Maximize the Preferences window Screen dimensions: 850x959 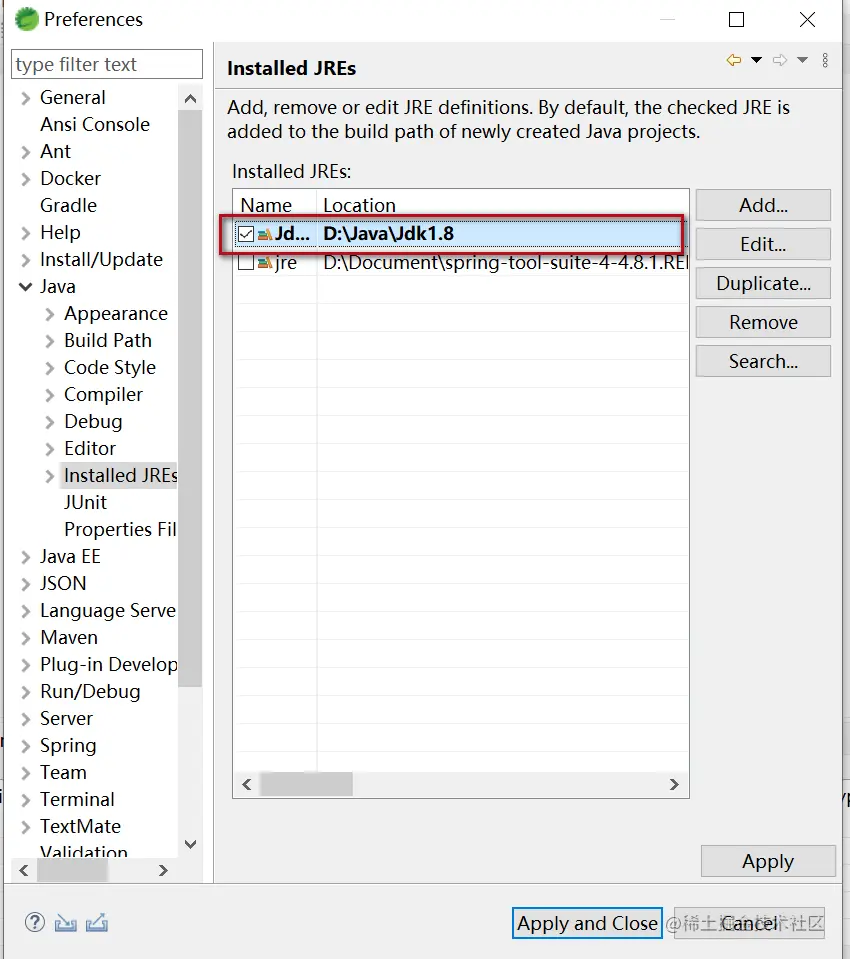[736, 20]
